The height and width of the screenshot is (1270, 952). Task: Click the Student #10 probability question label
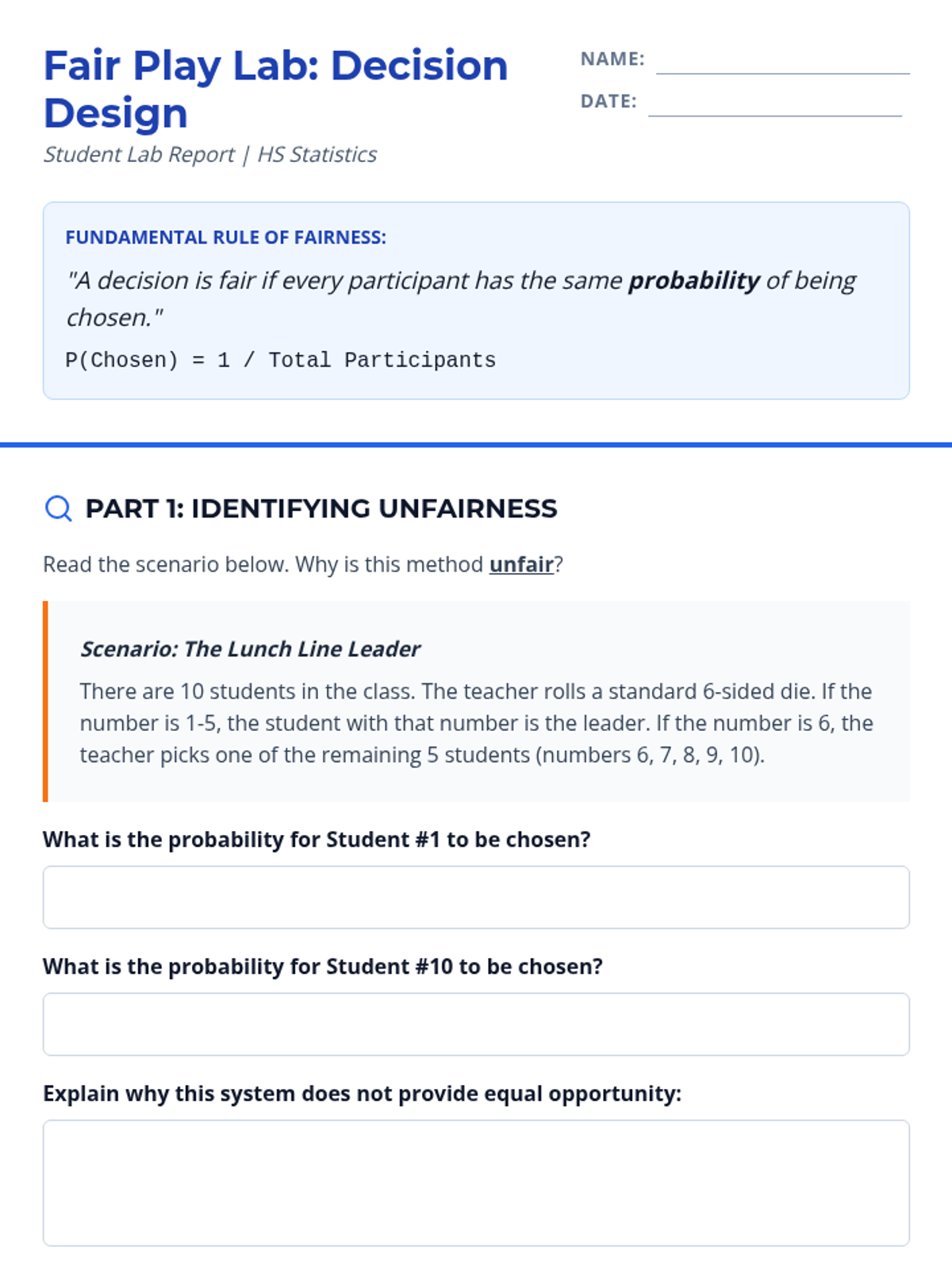click(322, 967)
